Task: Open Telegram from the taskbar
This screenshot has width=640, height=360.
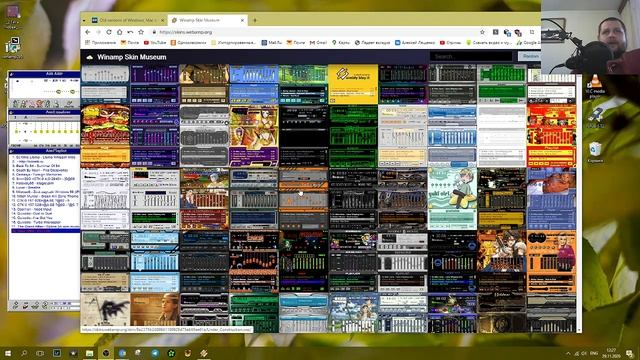Action: pyautogui.click(x=155, y=353)
